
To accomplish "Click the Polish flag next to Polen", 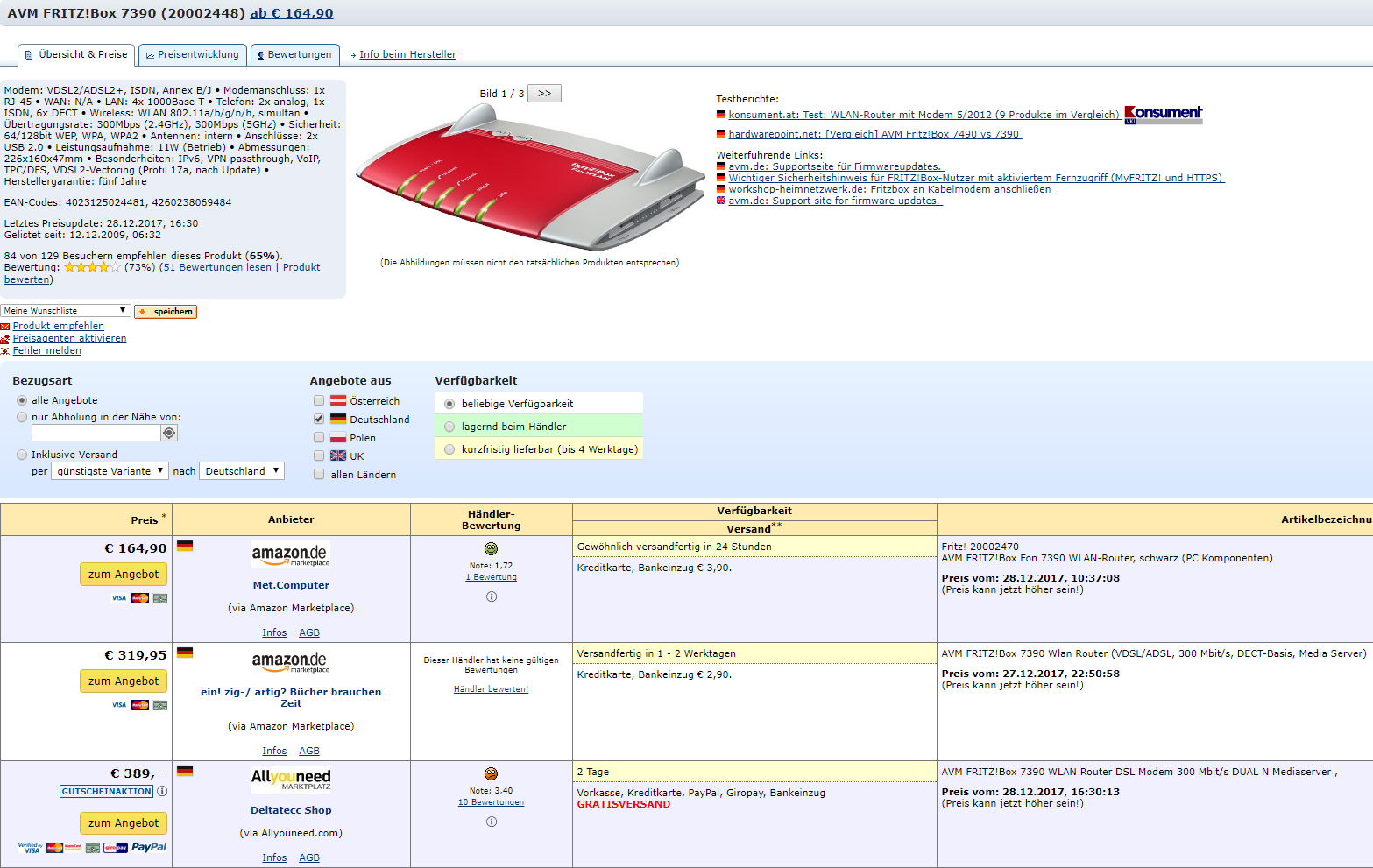I will point(338,438).
